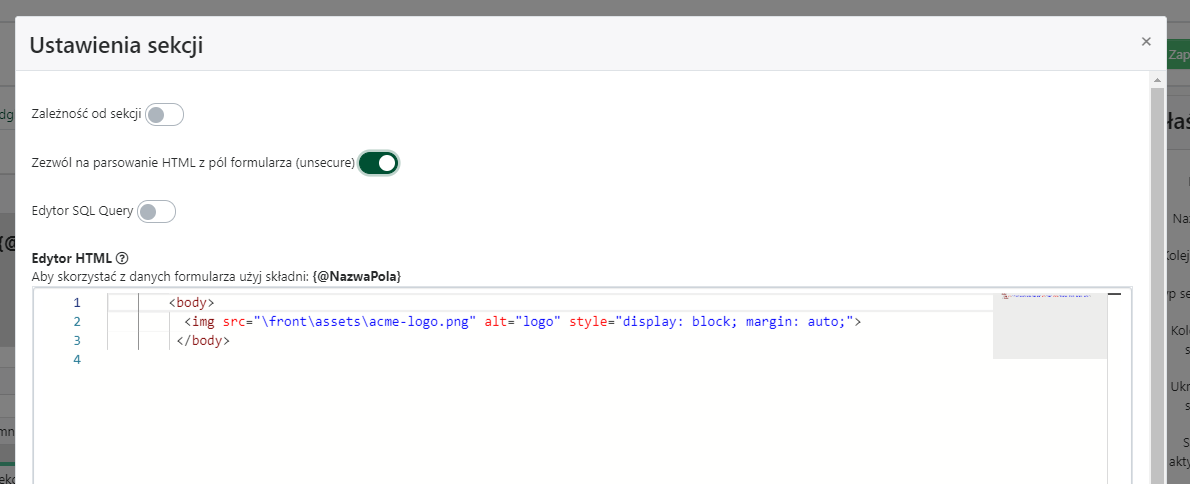Enable the Zależność od sekcji switch
The image size is (1190, 484).
(165, 114)
